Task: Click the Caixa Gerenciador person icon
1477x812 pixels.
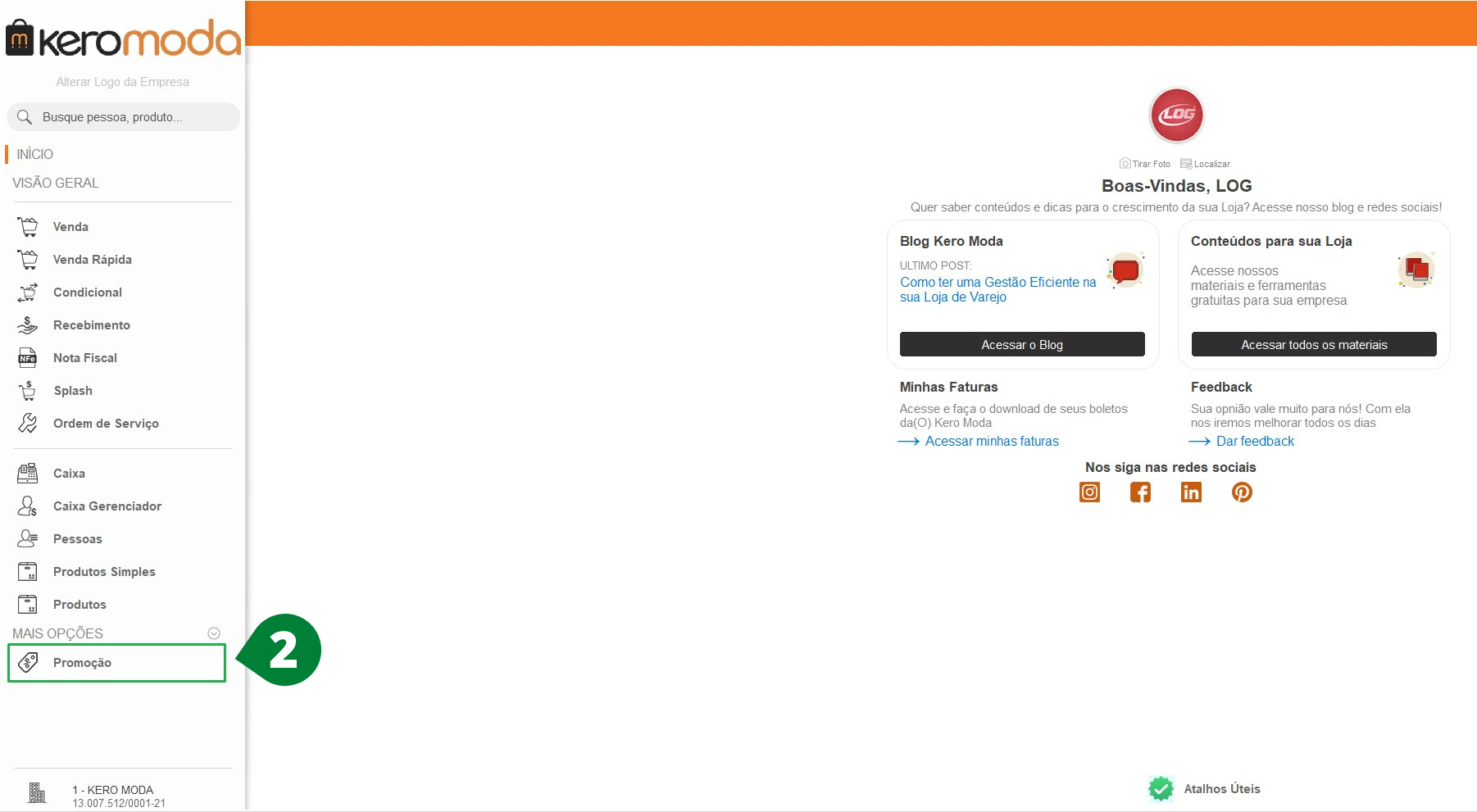Action: [x=28, y=506]
